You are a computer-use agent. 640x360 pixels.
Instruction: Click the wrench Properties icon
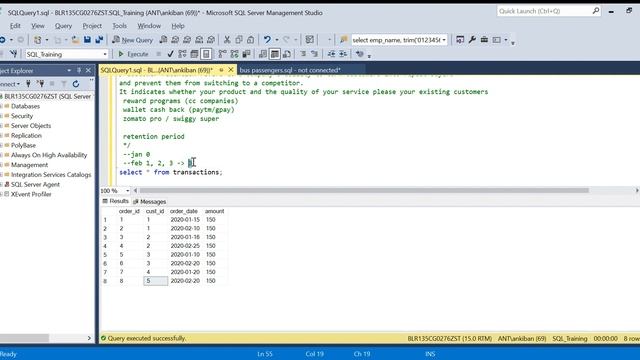tap(472, 40)
